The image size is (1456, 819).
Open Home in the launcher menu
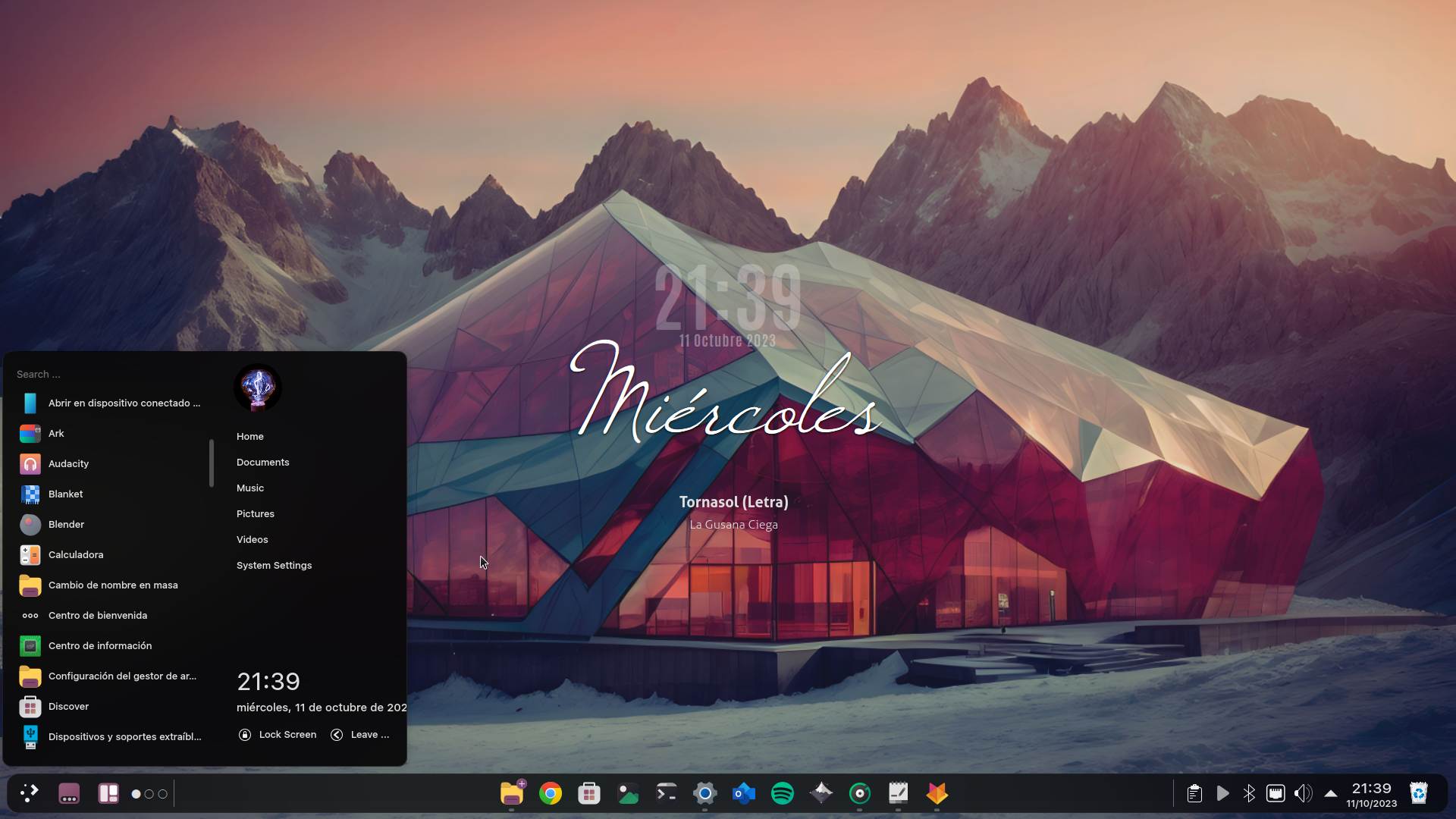click(250, 437)
